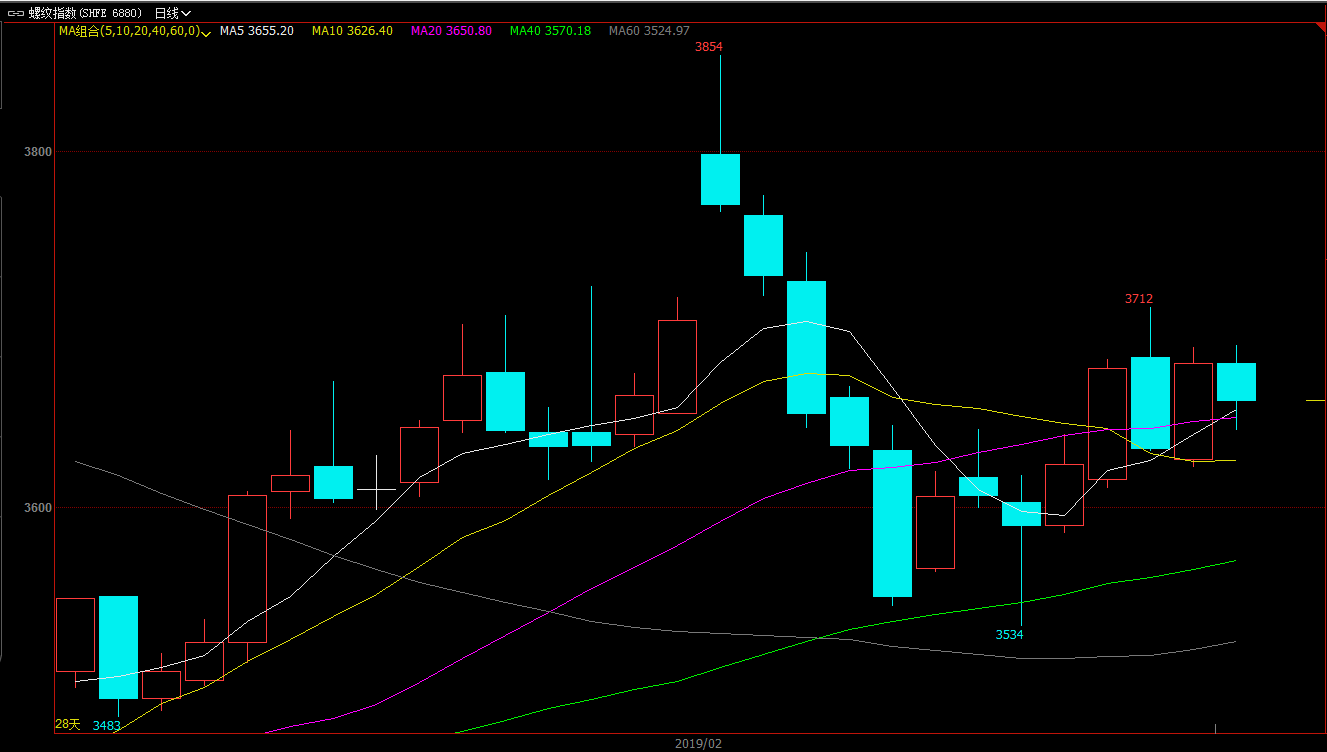Click the 28天 day count label

click(x=68, y=724)
